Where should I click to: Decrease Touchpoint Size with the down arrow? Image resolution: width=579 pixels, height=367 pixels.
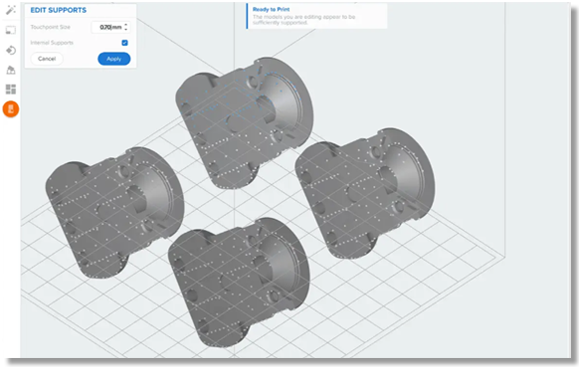click(126, 30)
